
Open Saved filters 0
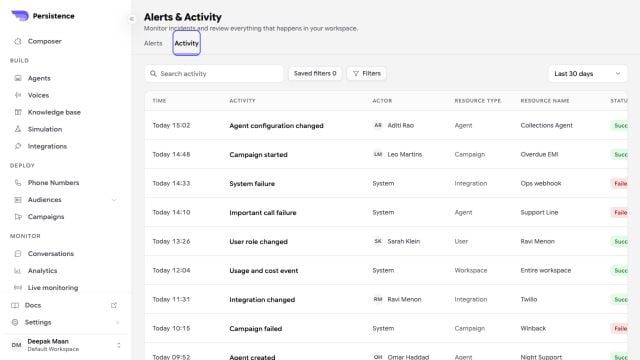(315, 73)
